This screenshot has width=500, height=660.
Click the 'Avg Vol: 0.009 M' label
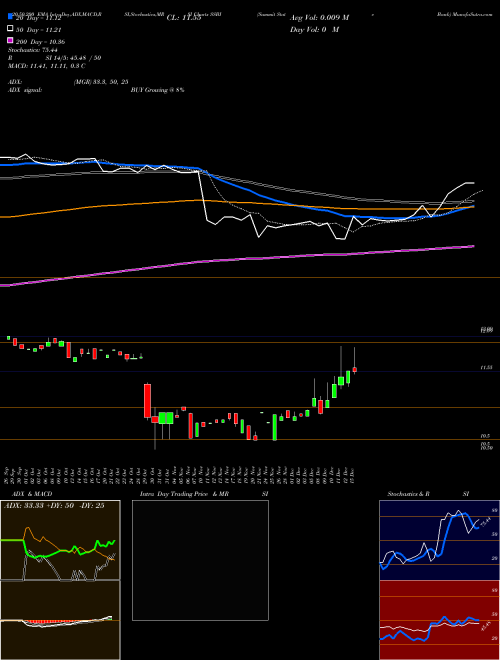pyautogui.click(x=319, y=18)
